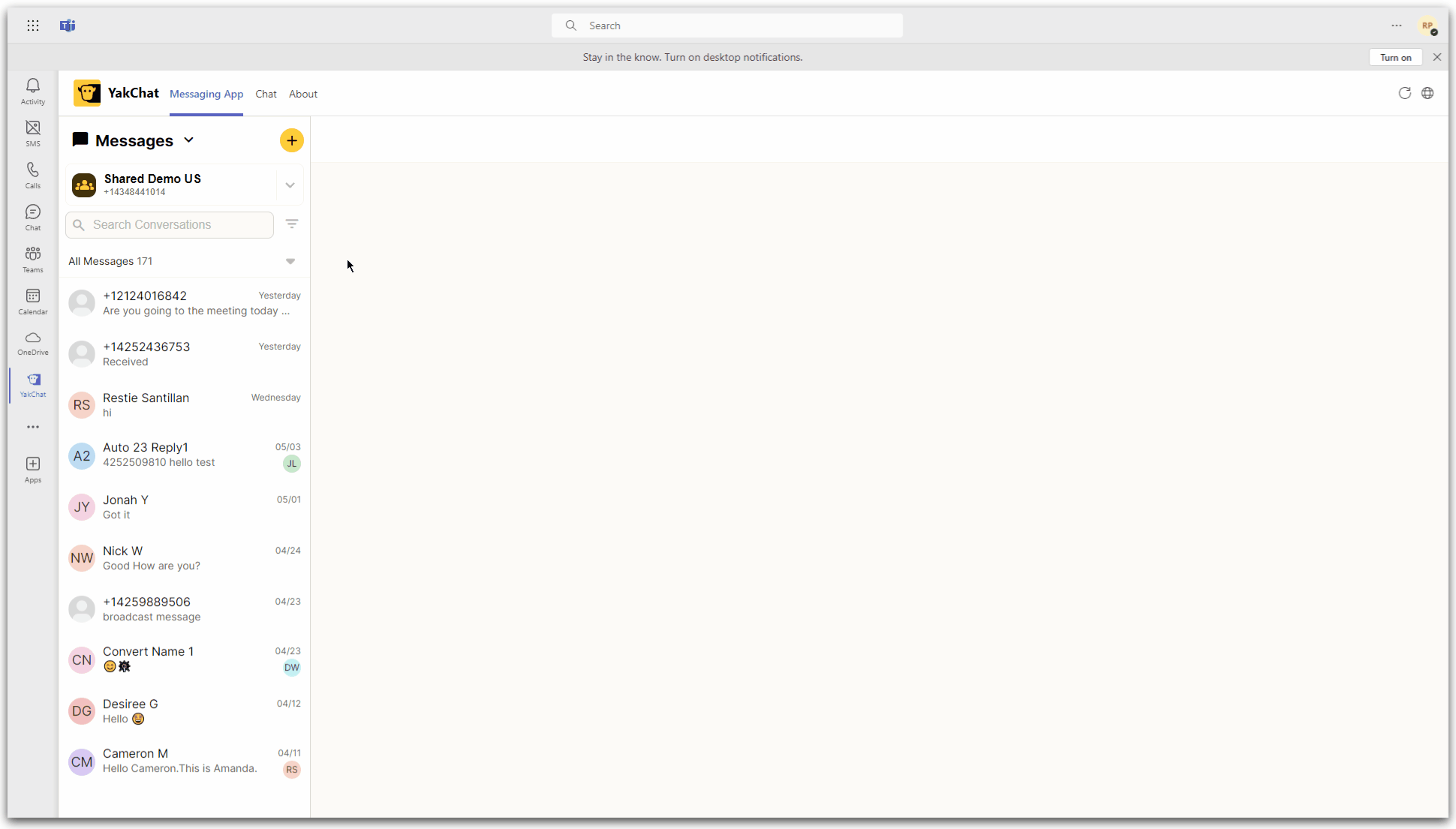The width and height of the screenshot is (1456, 829).
Task: Click the Messages speech bubble icon
Action: (80, 140)
